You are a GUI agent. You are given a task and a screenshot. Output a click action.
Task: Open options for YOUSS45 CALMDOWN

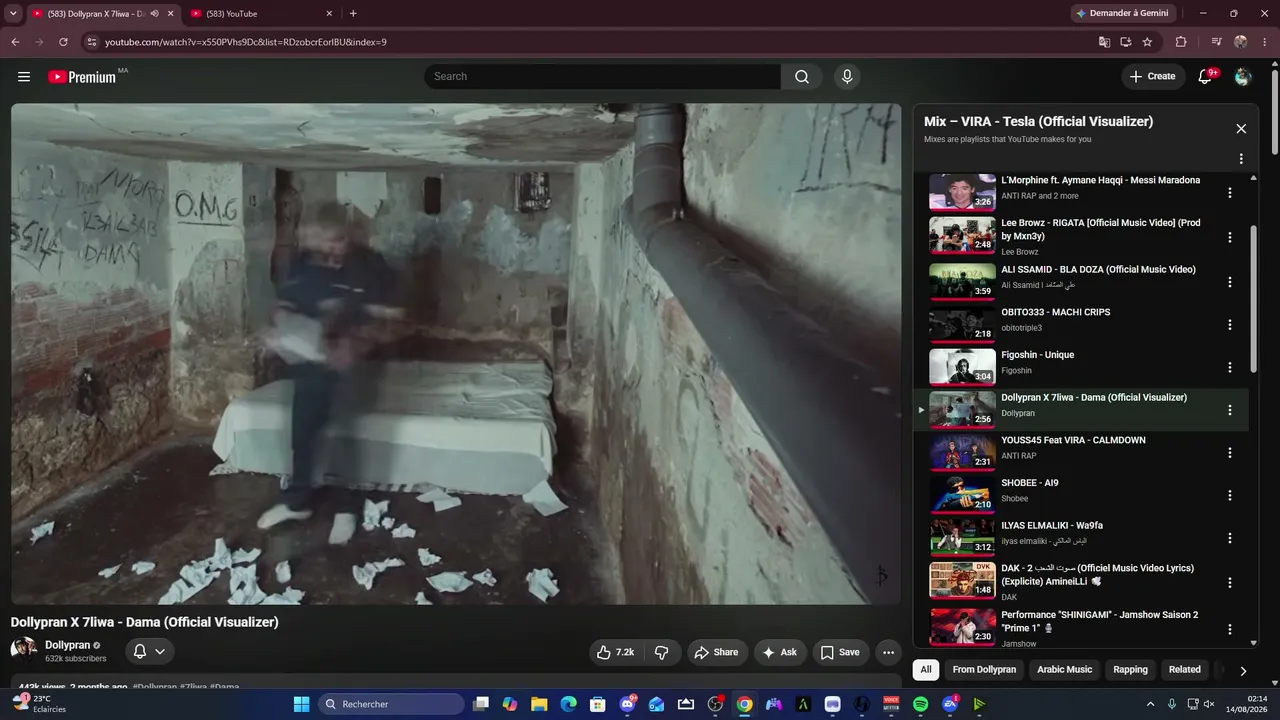click(x=1230, y=453)
